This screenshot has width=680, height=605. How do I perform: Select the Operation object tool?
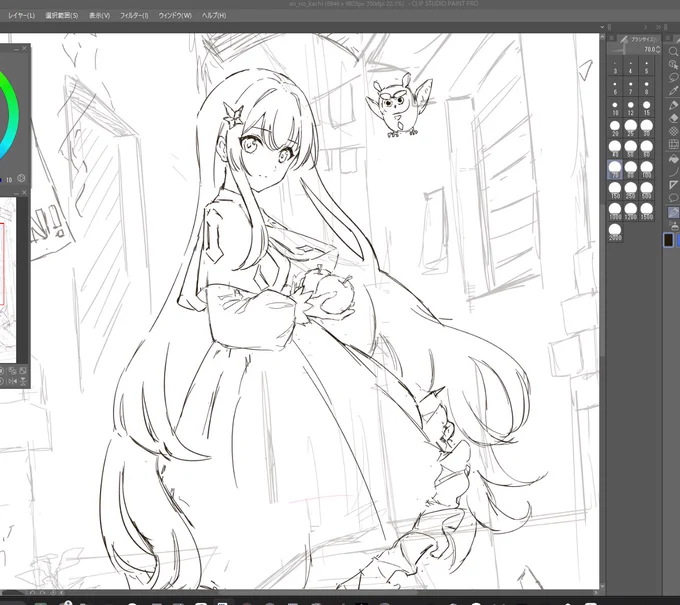[x=673, y=65]
